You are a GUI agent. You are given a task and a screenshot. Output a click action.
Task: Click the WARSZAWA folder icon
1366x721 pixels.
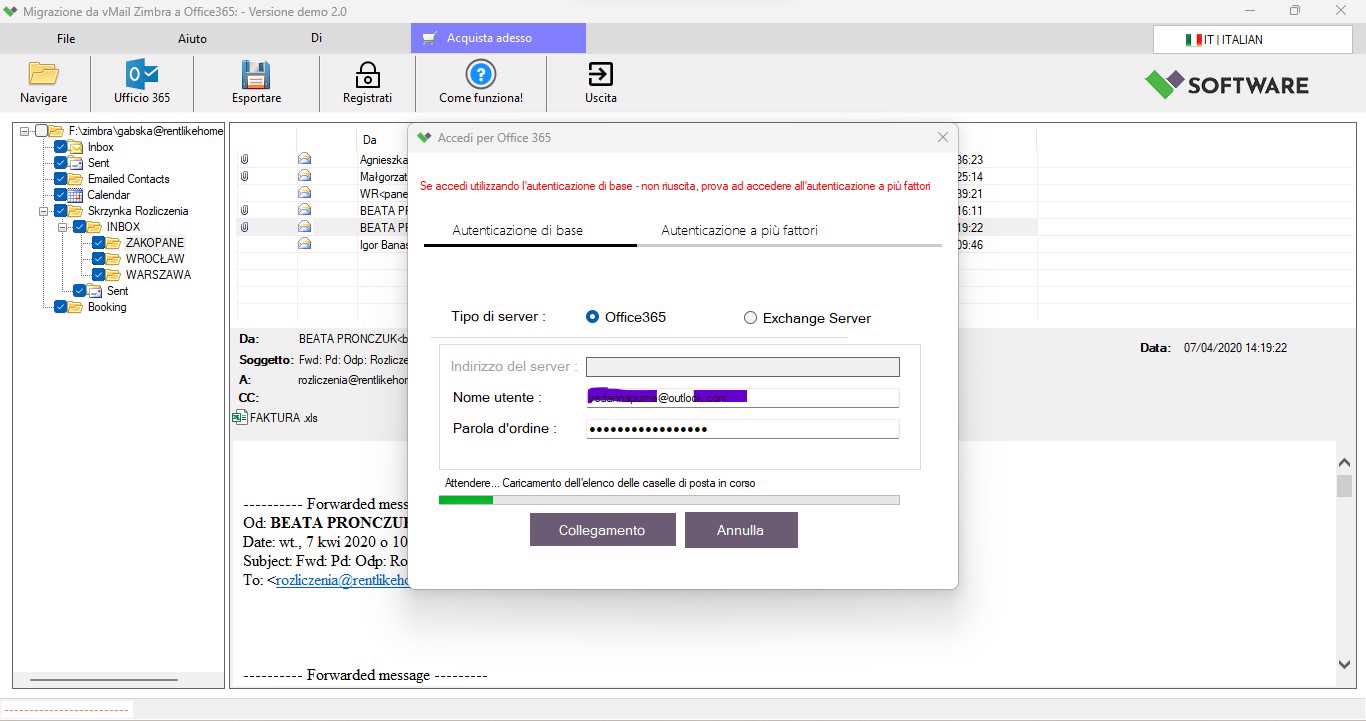[x=114, y=275]
